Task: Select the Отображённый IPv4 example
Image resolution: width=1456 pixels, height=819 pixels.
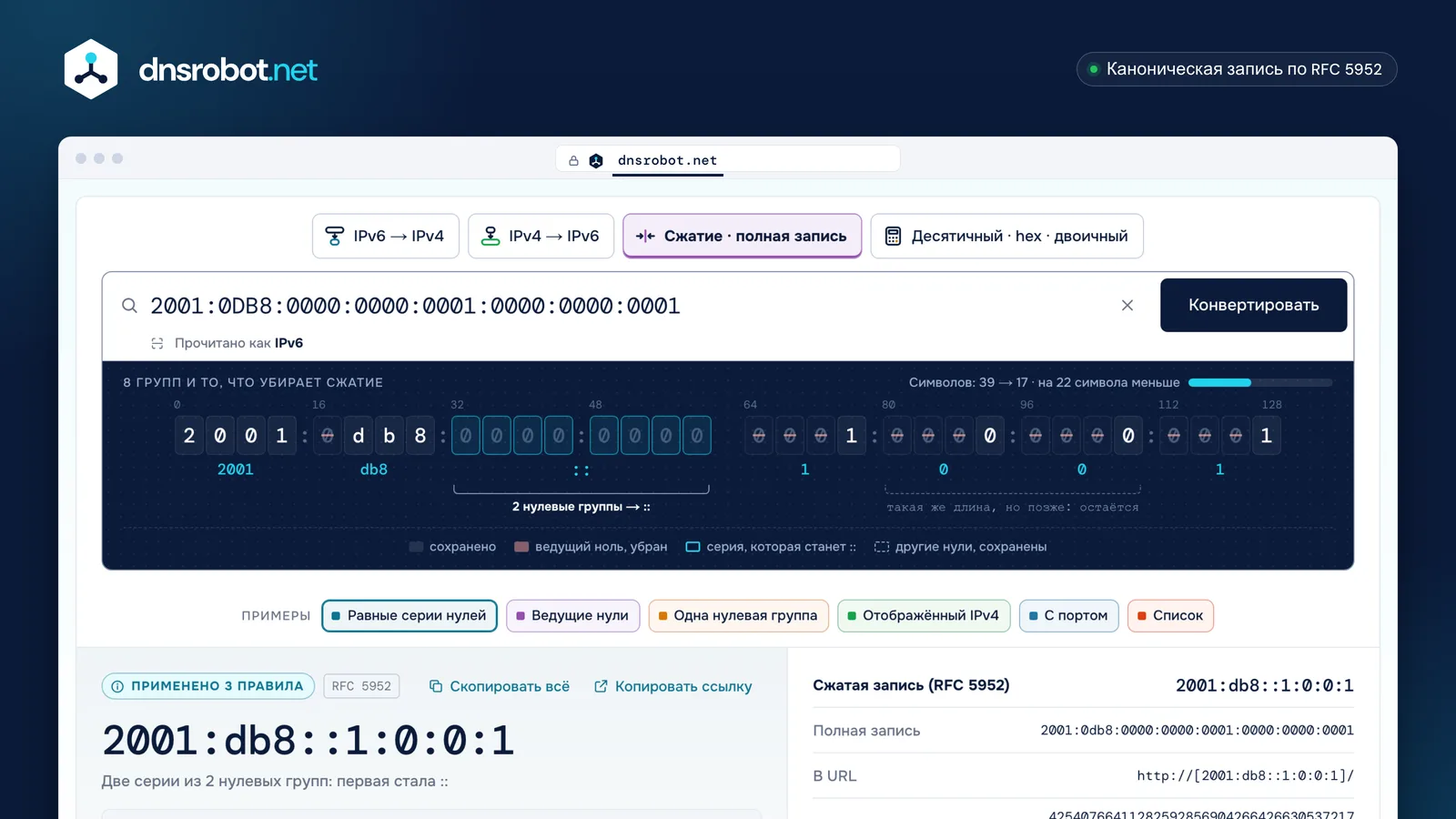Action: [x=924, y=616]
